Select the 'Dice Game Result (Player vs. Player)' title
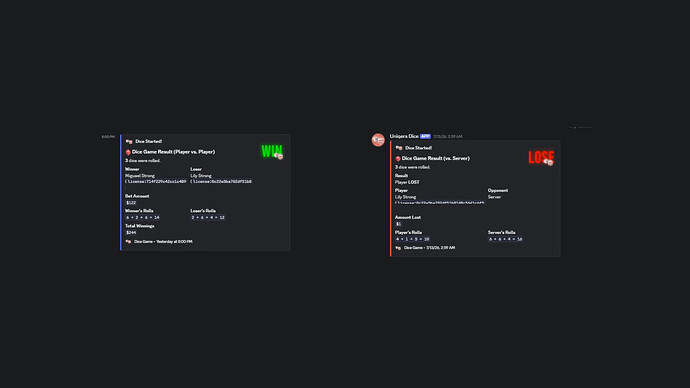The height and width of the screenshot is (388, 690). (x=173, y=152)
